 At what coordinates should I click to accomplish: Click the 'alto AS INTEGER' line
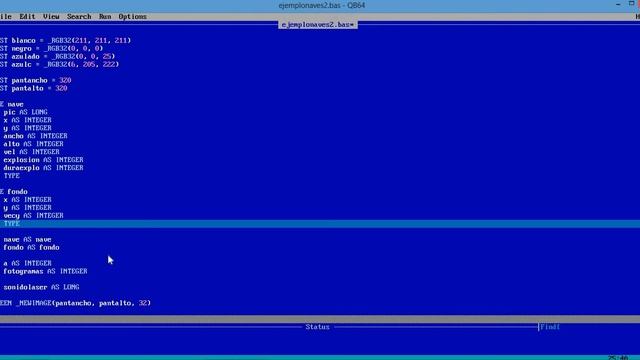[33, 144]
